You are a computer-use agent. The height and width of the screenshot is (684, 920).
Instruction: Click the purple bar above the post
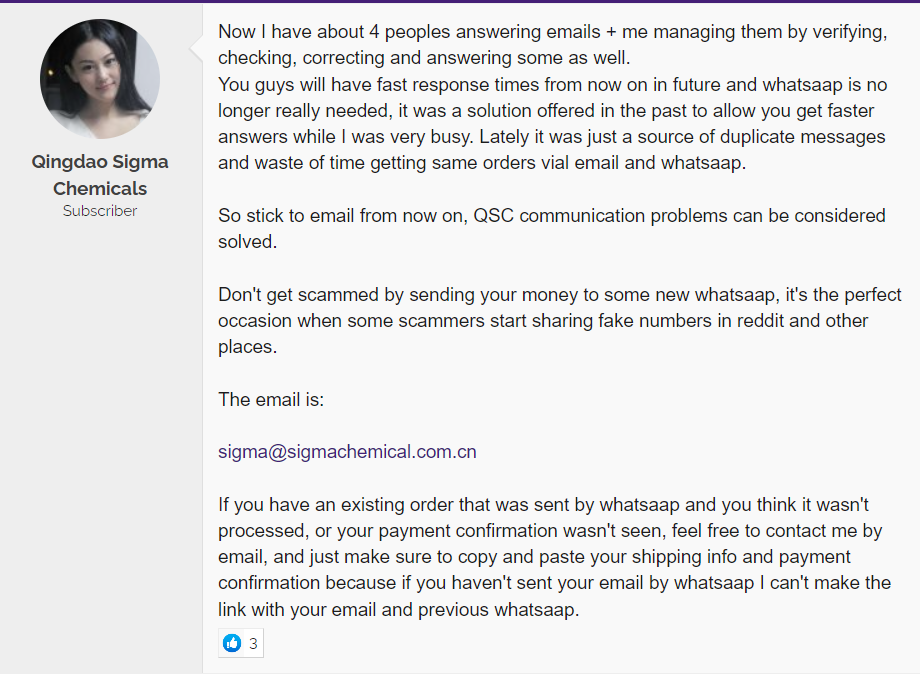tap(460, 1)
